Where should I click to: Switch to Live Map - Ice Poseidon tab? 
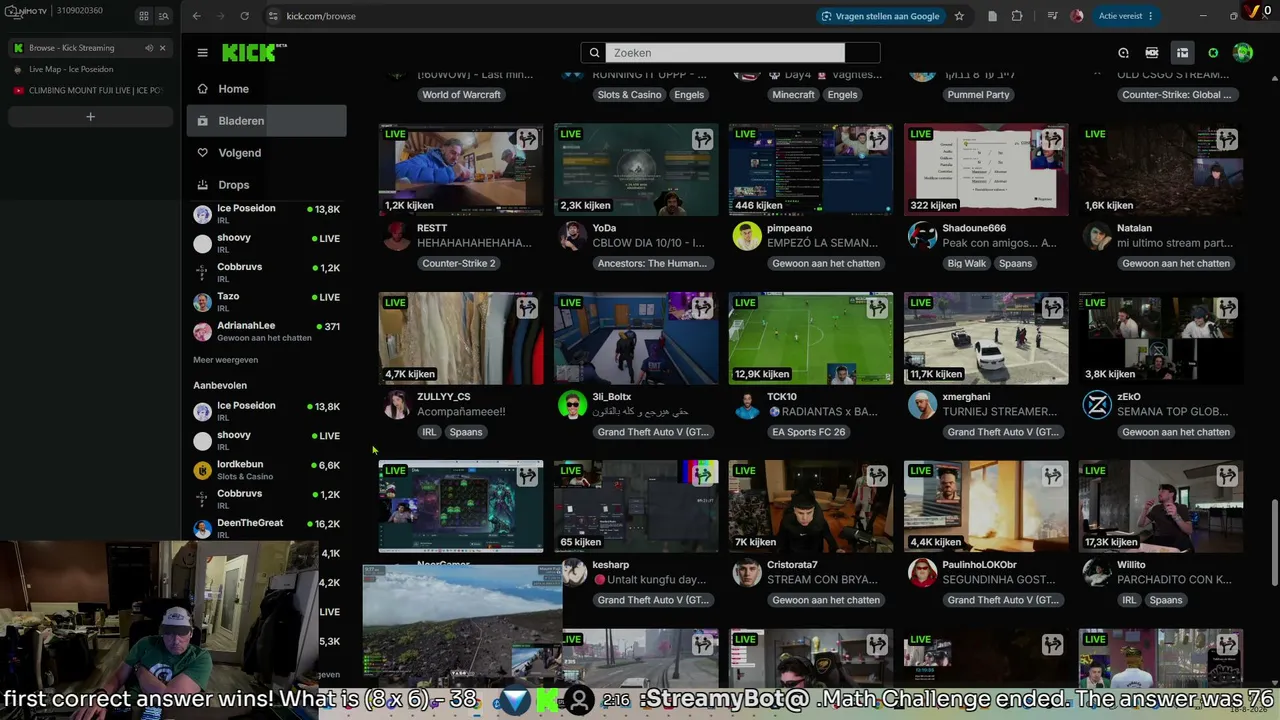click(90, 70)
